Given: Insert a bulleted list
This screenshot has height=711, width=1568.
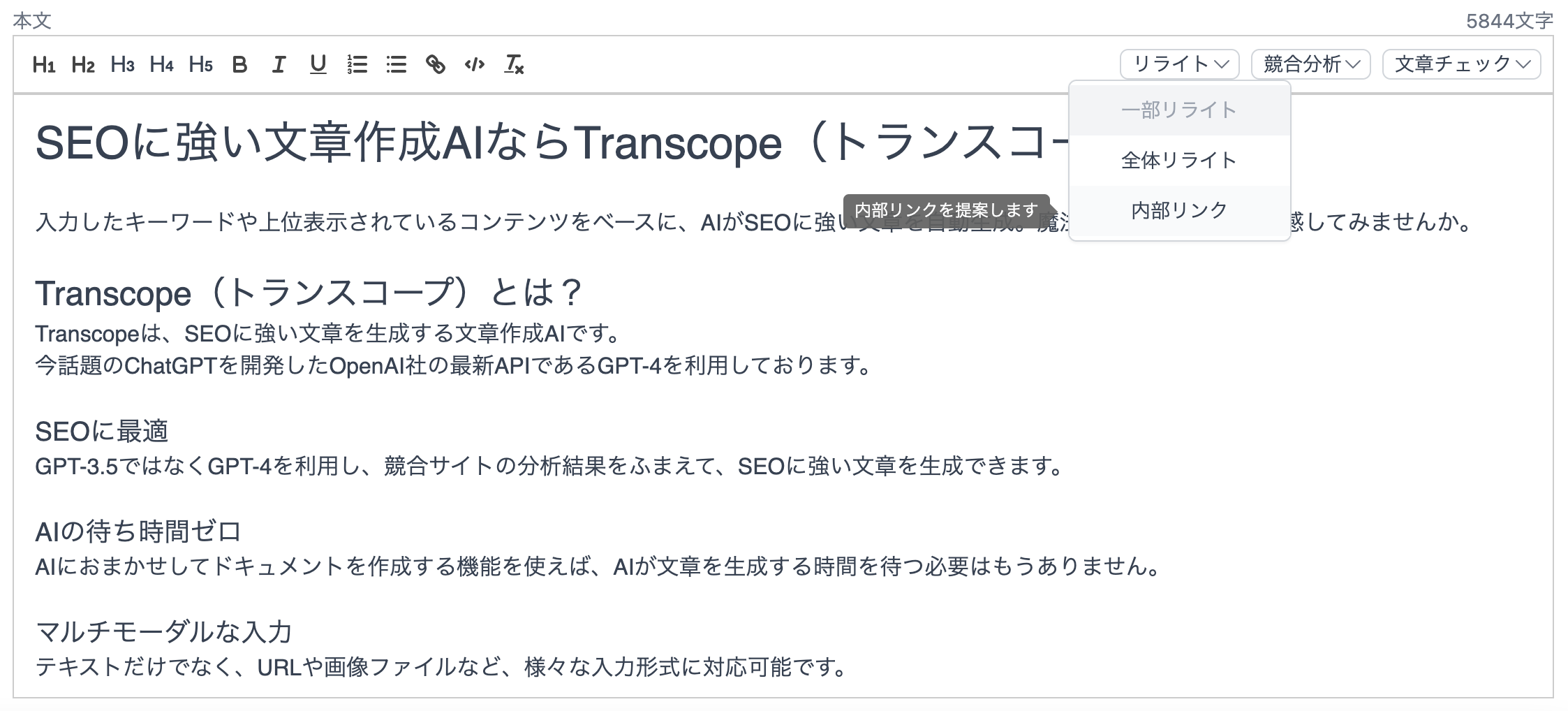Looking at the screenshot, I should point(396,65).
